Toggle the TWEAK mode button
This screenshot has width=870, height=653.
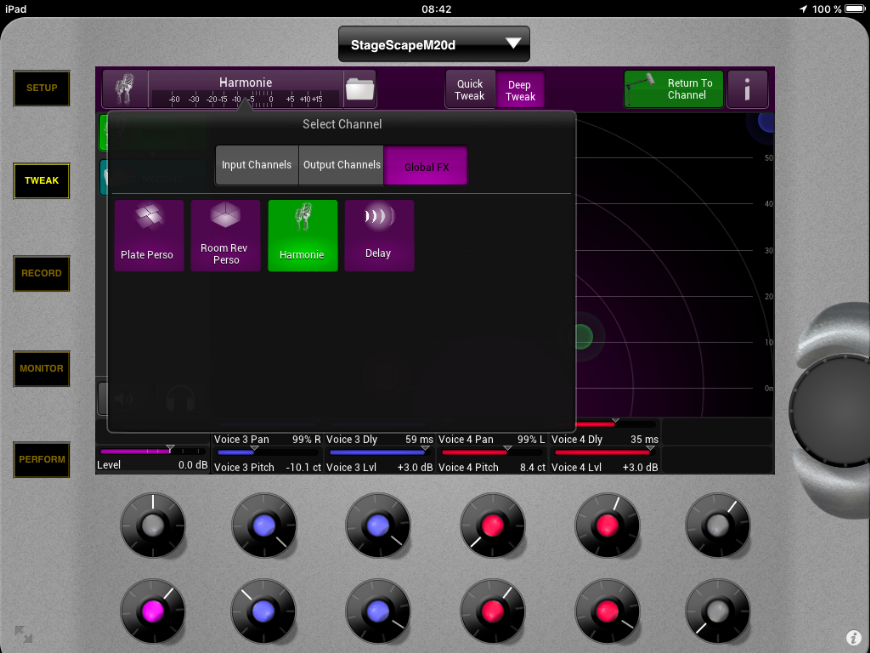pos(42,181)
